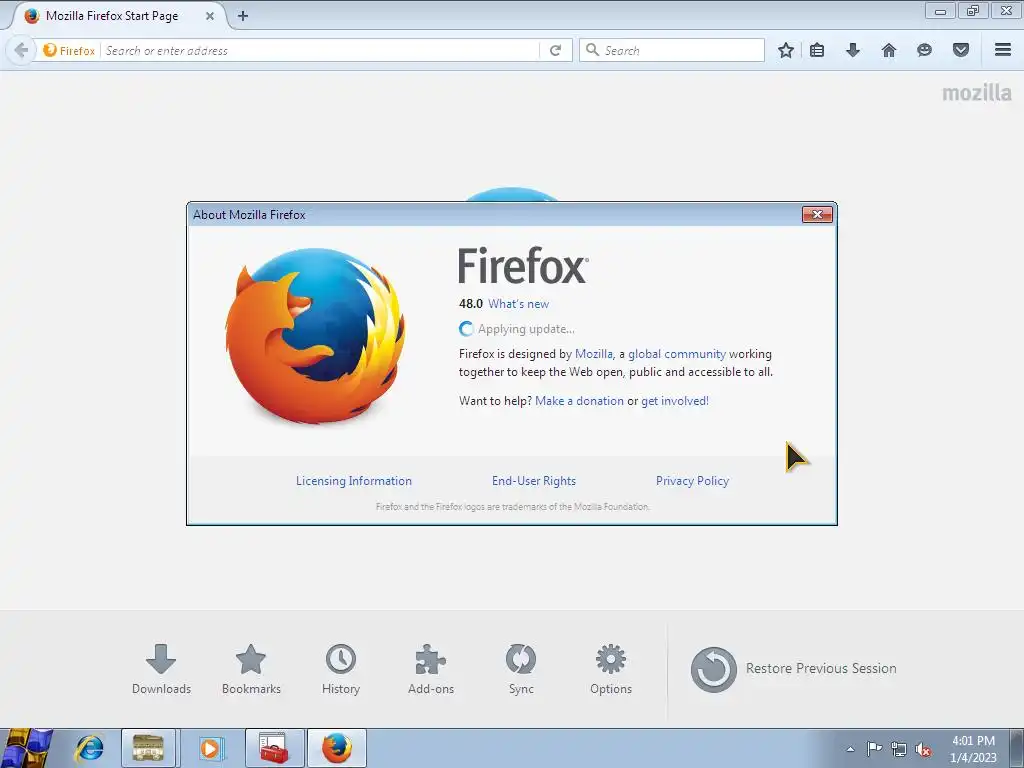Click Make a donation link
This screenshot has width=1024, height=768.
tap(579, 401)
